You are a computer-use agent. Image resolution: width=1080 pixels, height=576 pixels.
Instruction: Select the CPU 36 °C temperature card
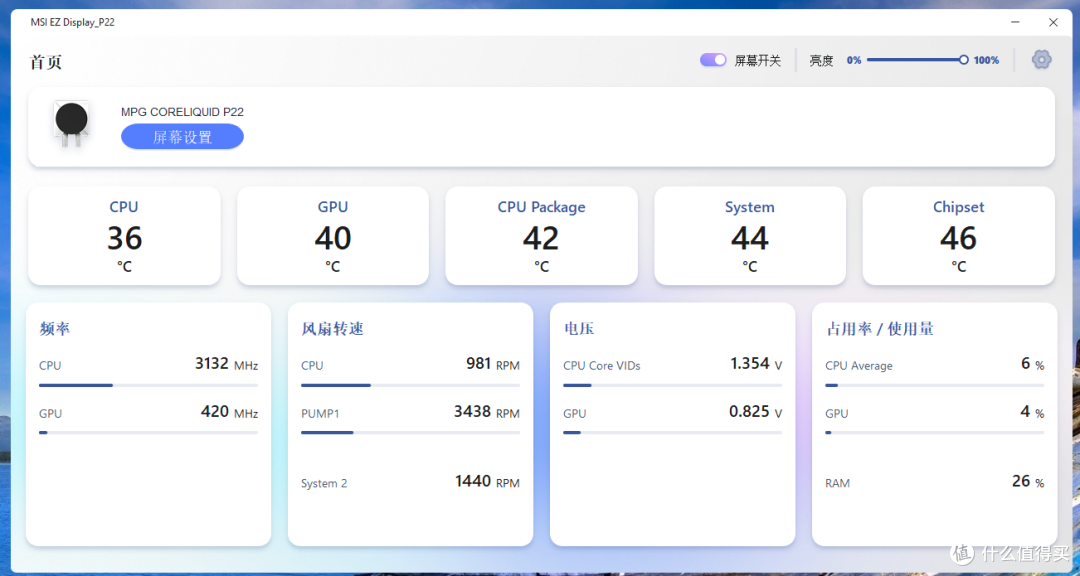coord(124,236)
